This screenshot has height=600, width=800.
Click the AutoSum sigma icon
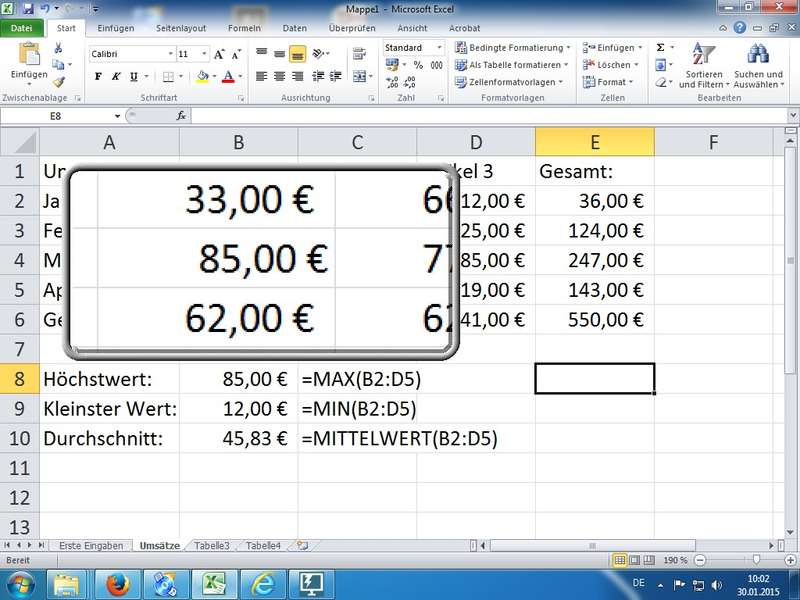661,47
